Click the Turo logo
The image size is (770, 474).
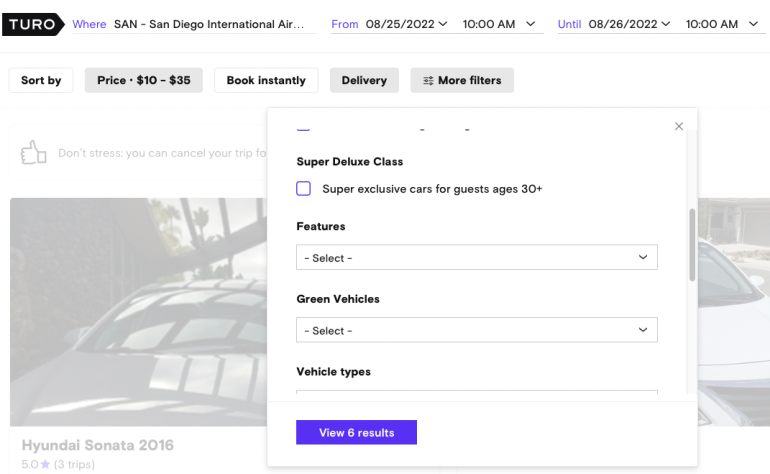click(35, 24)
